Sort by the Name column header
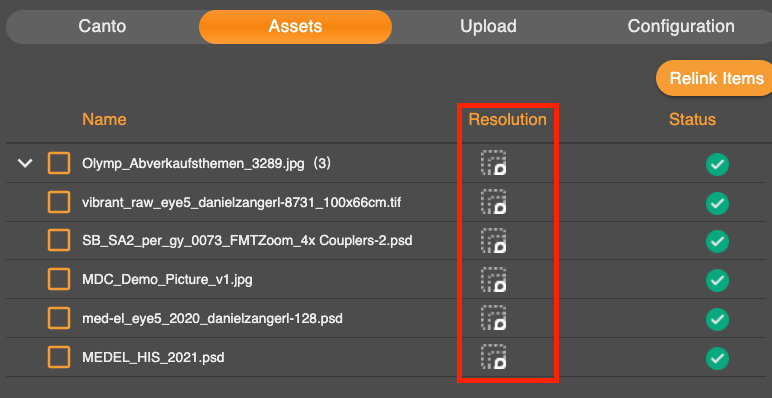Screen dimensions: 772x398 coord(104,119)
